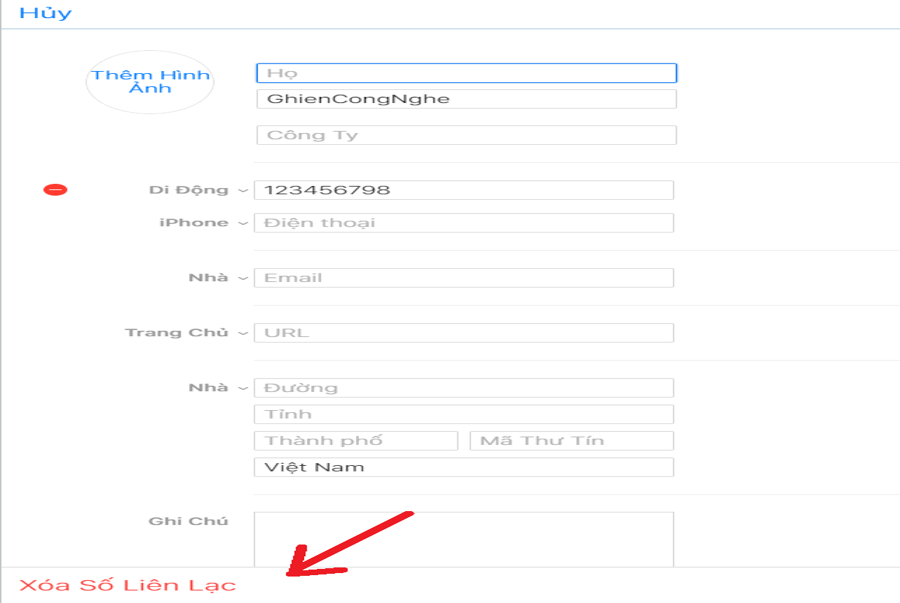Open the iPhone label dropdown
The height and width of the screenshot is (603, 900).
click(x=204, y=223)
